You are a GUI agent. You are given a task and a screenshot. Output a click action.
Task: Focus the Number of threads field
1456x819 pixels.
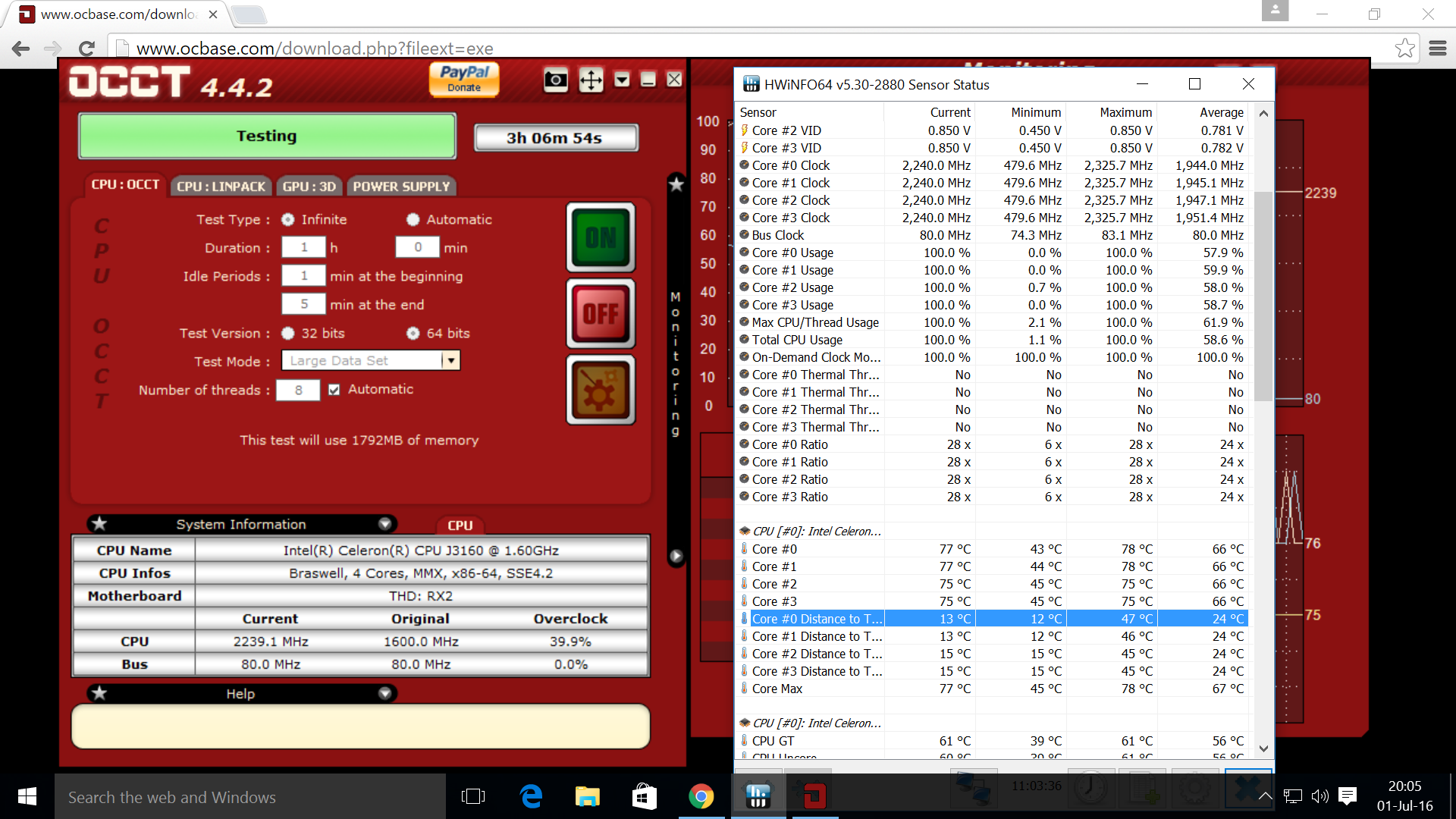pyautogui.click(x=298, y=390)
